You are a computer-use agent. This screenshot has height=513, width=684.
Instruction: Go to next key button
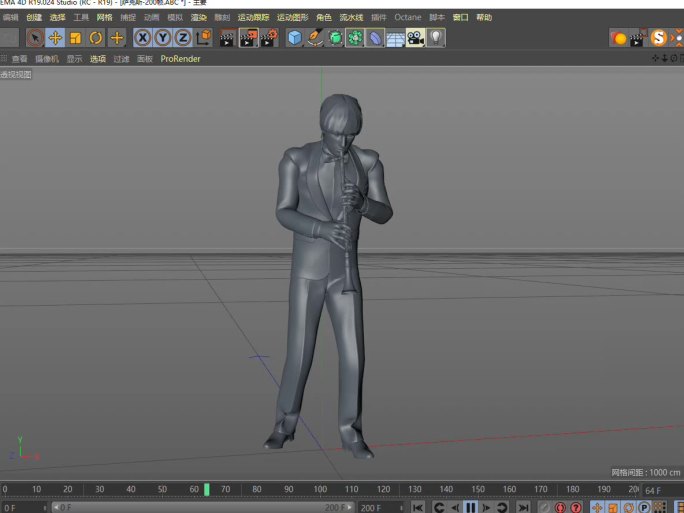502,507
